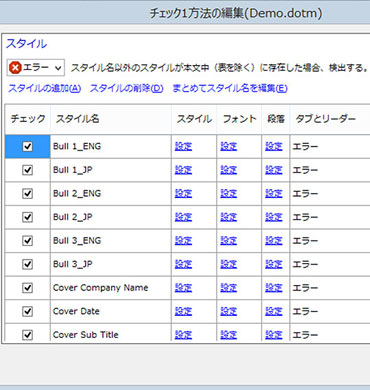Viewport: 370px width, 390px height.
Task: Select the Bull 1_JP style name cell
Action: 111,170
